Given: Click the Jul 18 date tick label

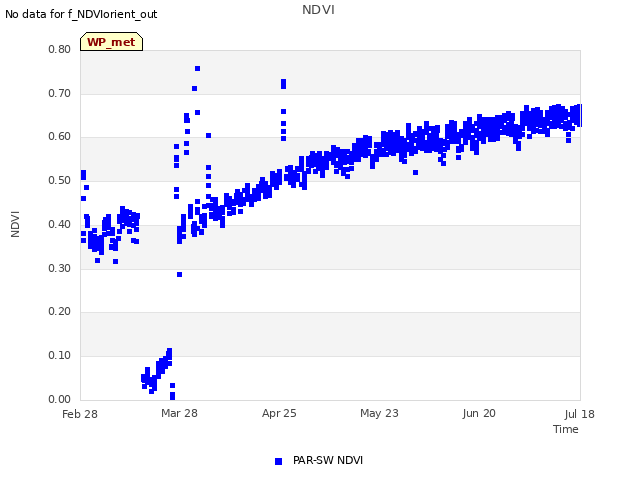Looking at the screenshot, I should click(580, 414).
